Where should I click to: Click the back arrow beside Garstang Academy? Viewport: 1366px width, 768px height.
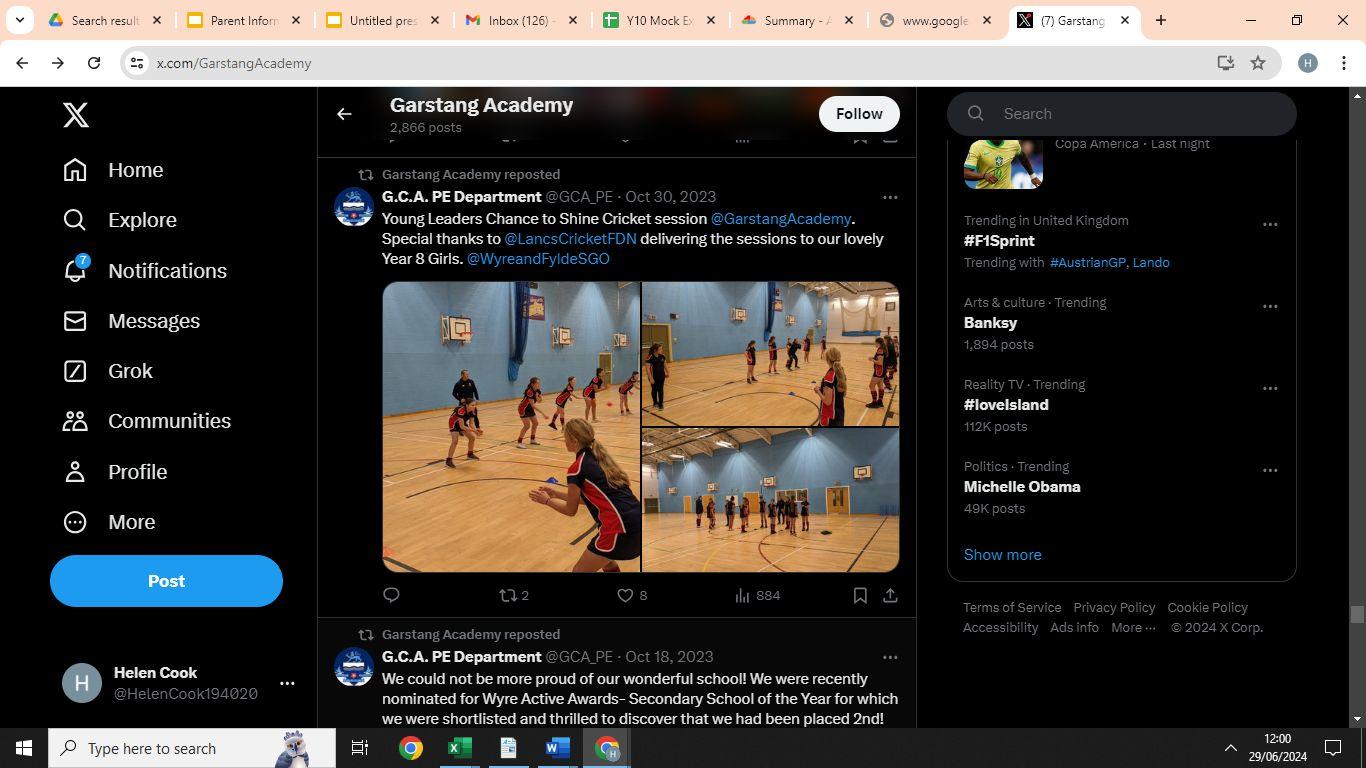(344, 114)
